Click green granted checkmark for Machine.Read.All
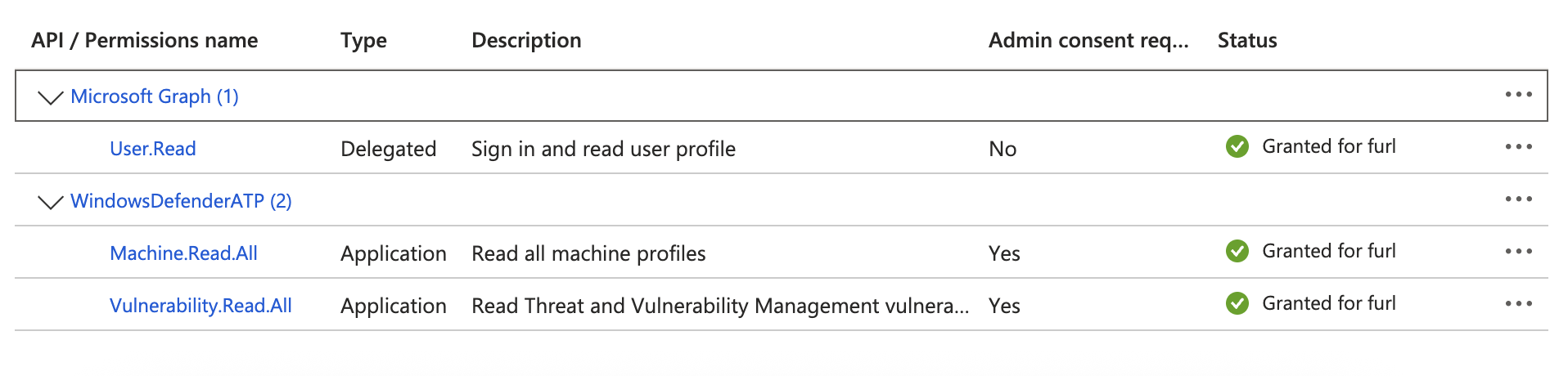 click(x=1237, y=252)
